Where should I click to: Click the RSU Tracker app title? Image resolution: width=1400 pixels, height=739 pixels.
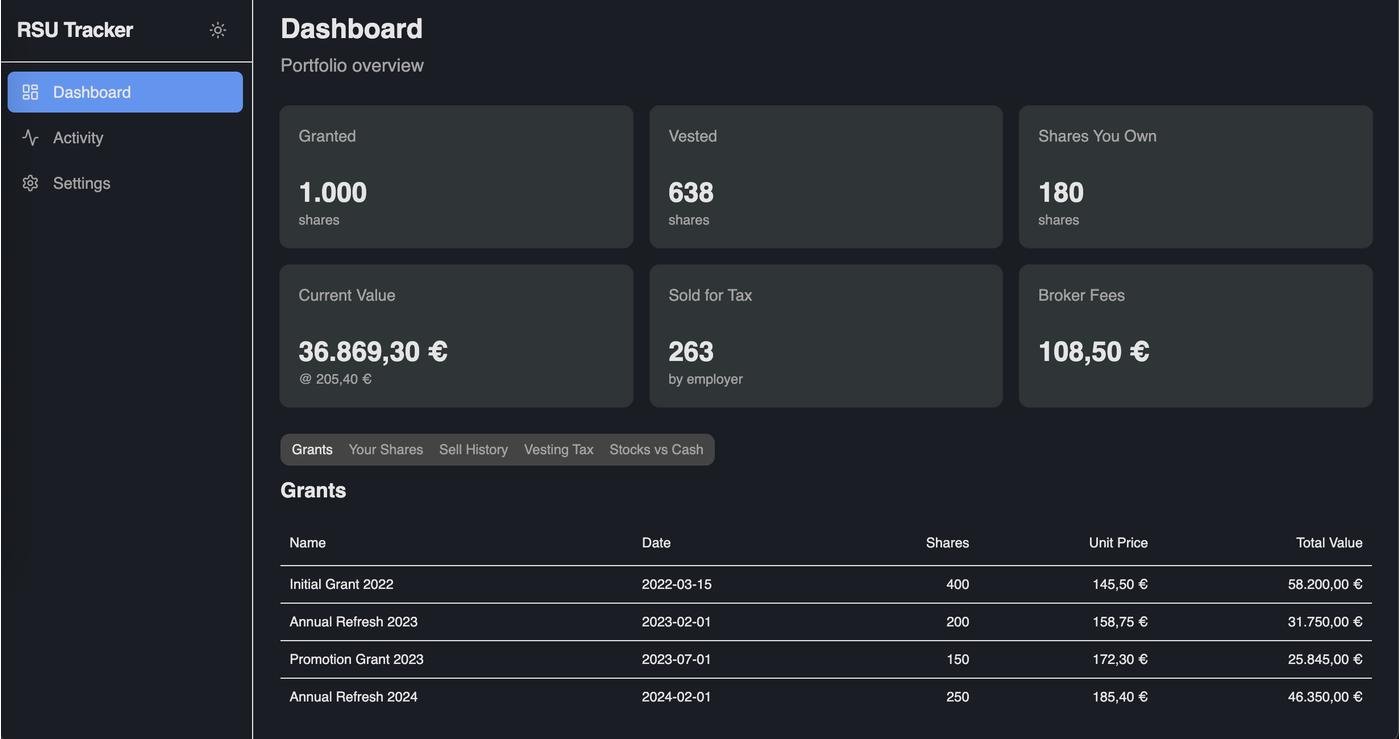[x=75, y=30]
